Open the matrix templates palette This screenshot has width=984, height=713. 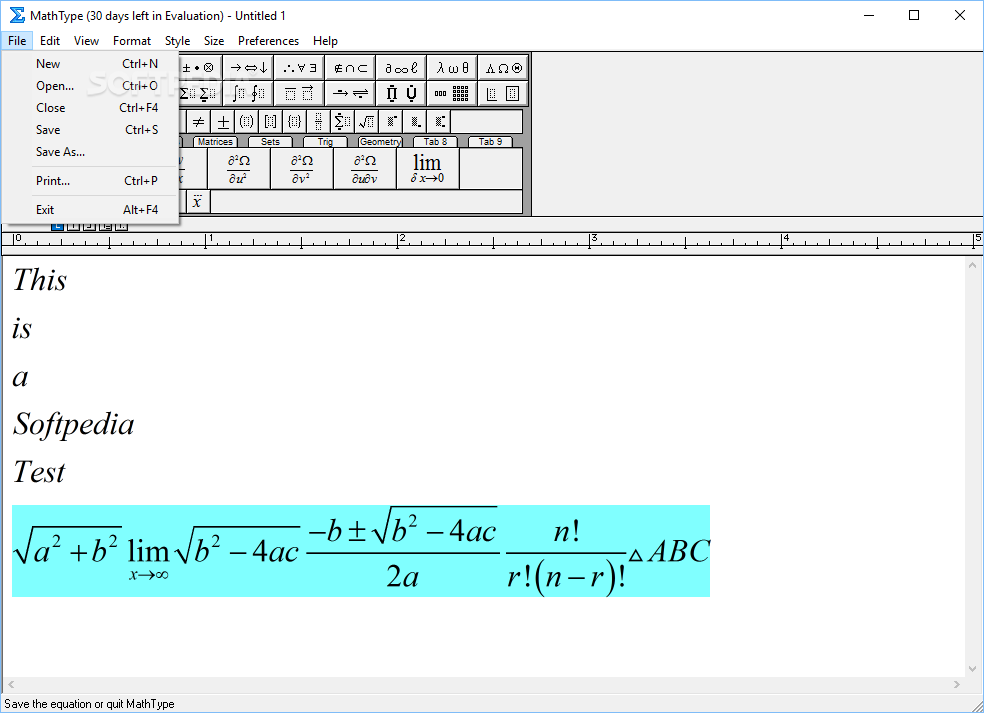coord(452,94)
